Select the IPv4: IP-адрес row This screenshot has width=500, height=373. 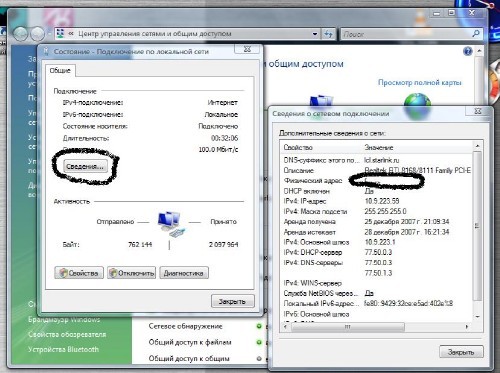(x=377, y=201)
